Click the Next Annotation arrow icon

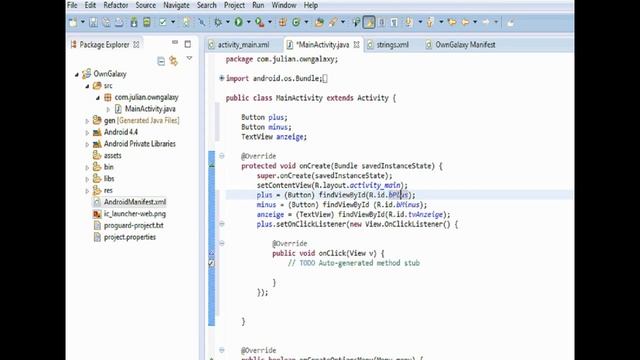[x=409, y=22]
